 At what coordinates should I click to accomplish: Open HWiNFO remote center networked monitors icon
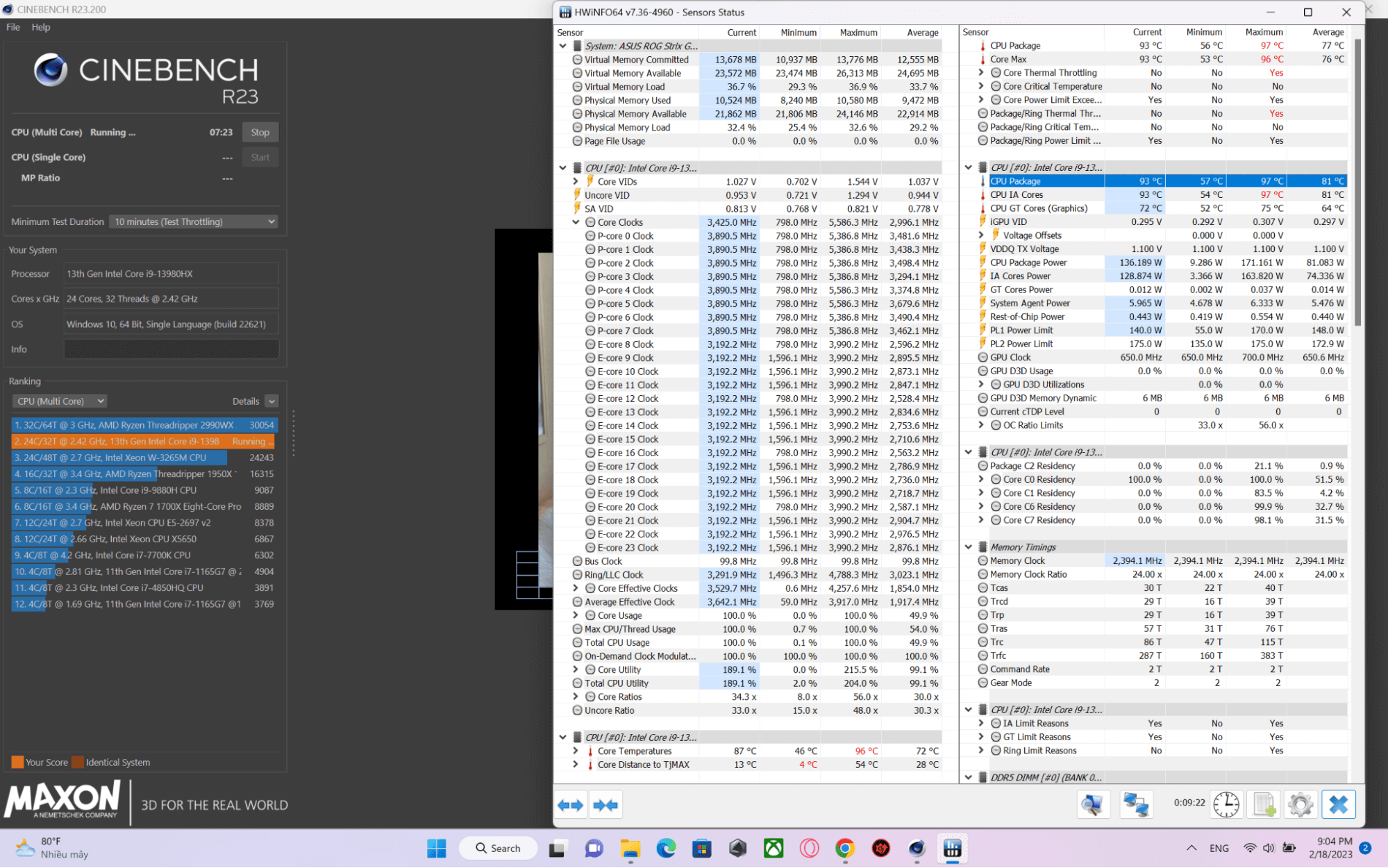click(x=1136, y=805)
